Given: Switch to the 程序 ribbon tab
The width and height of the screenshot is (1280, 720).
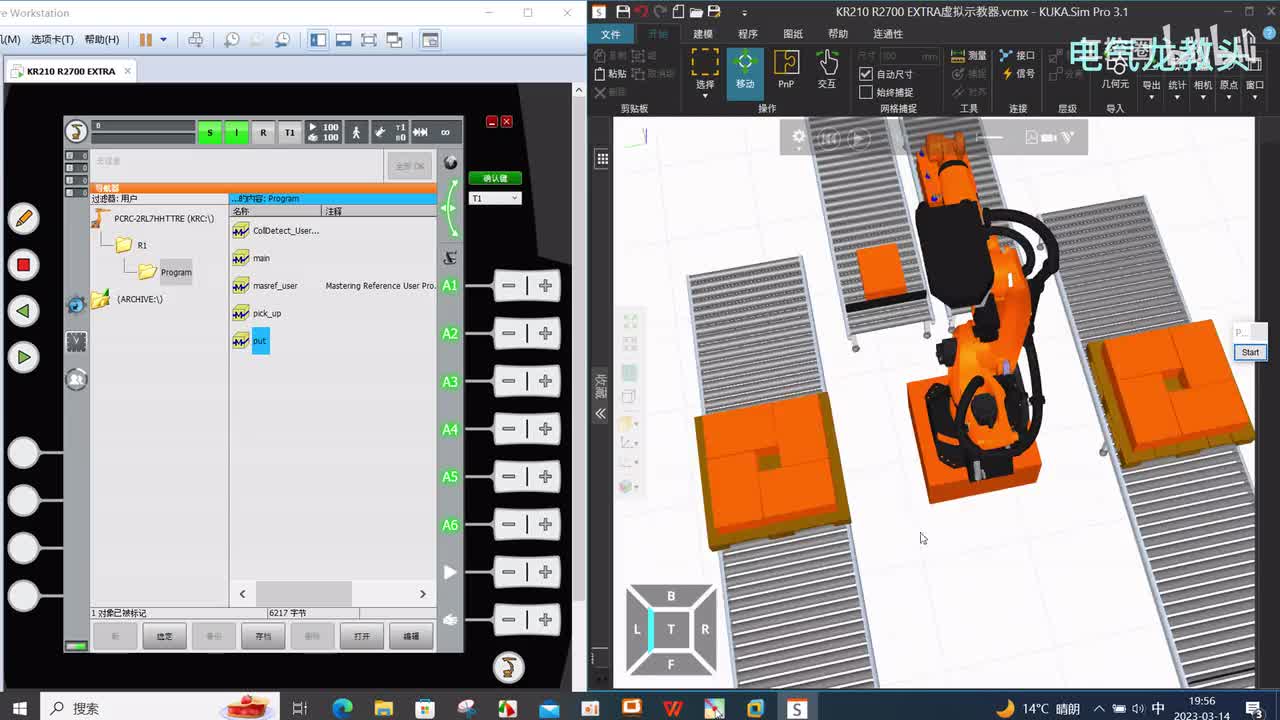Looking at the screenshot, I should tap(748, 34).
